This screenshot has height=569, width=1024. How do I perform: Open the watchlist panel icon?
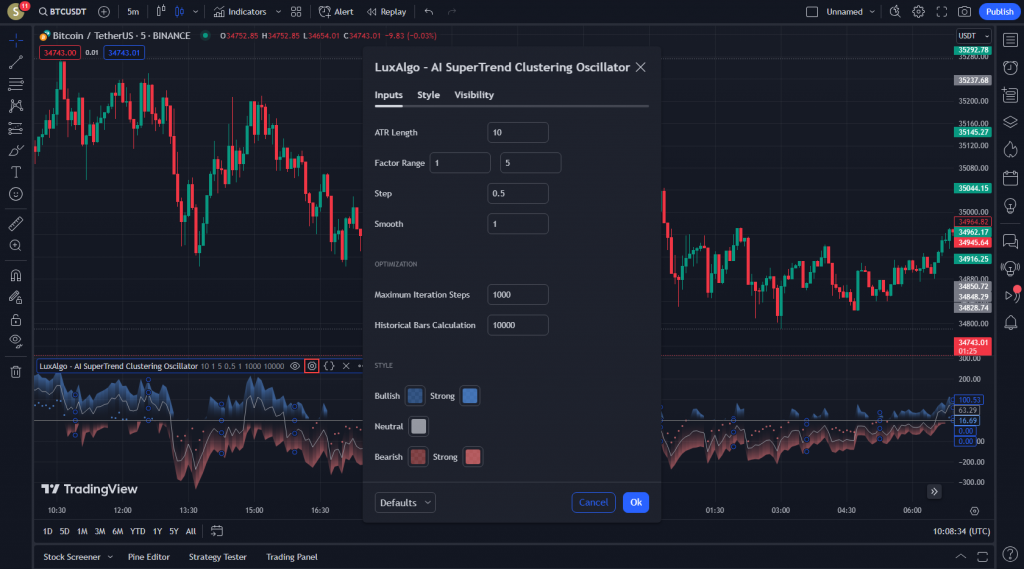(x=1010, y=41)
